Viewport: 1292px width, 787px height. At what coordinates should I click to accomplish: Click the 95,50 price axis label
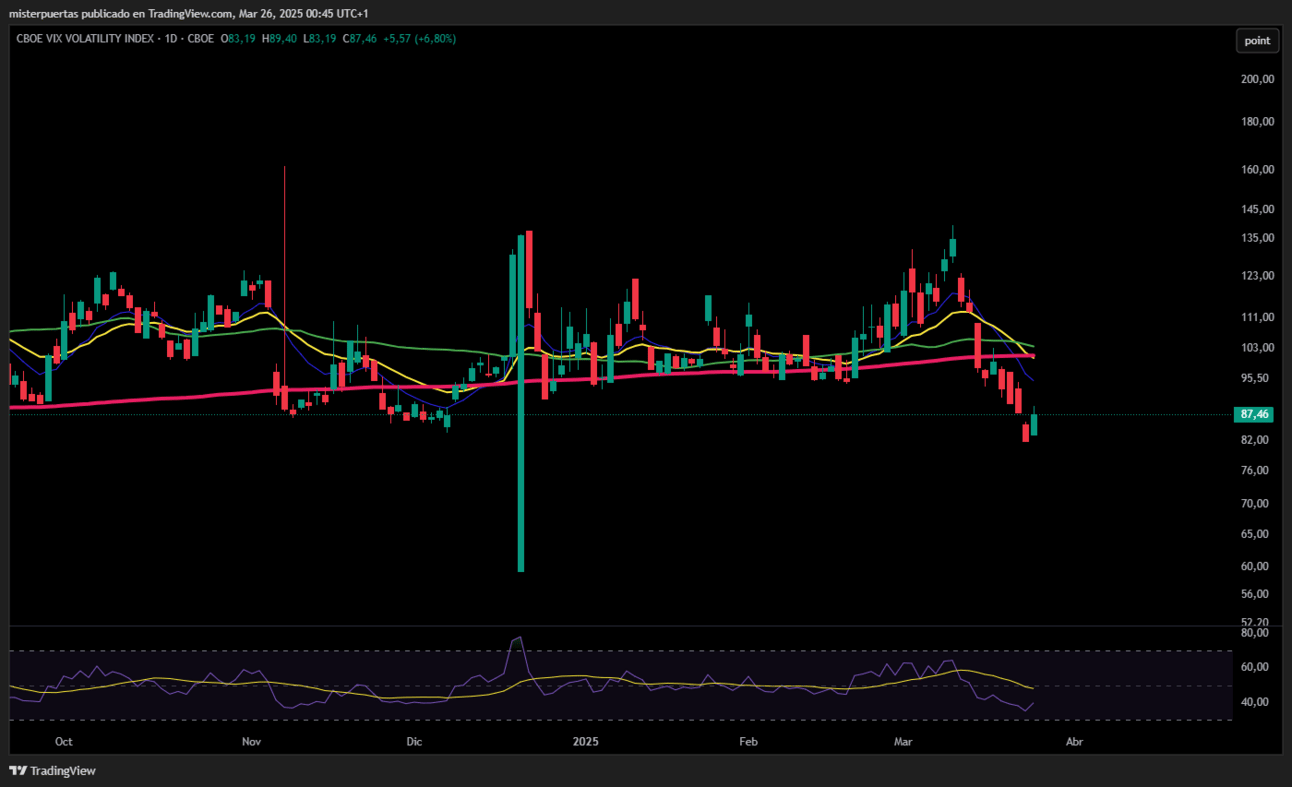tap(1257, 378)
